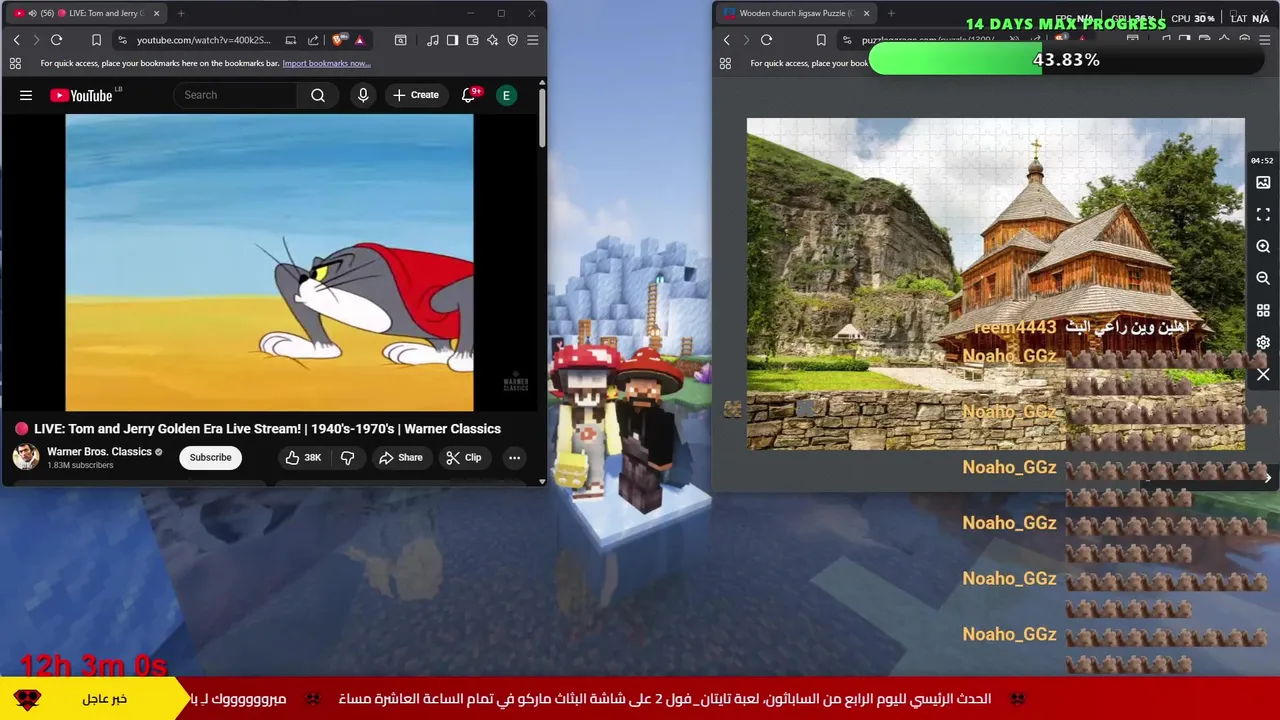The image size is (1280, 720).
Task: Open Warner Bros. Classics channel name
Action: (x=99, y=452)
